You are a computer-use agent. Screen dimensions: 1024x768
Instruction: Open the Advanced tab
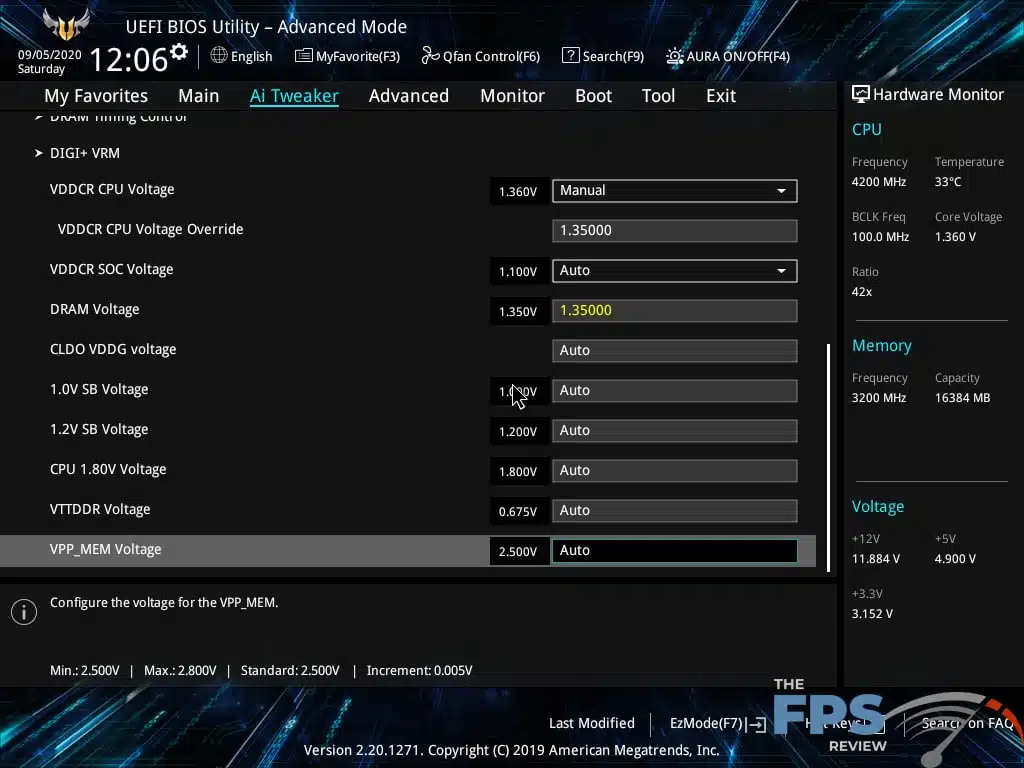point(409,96)
